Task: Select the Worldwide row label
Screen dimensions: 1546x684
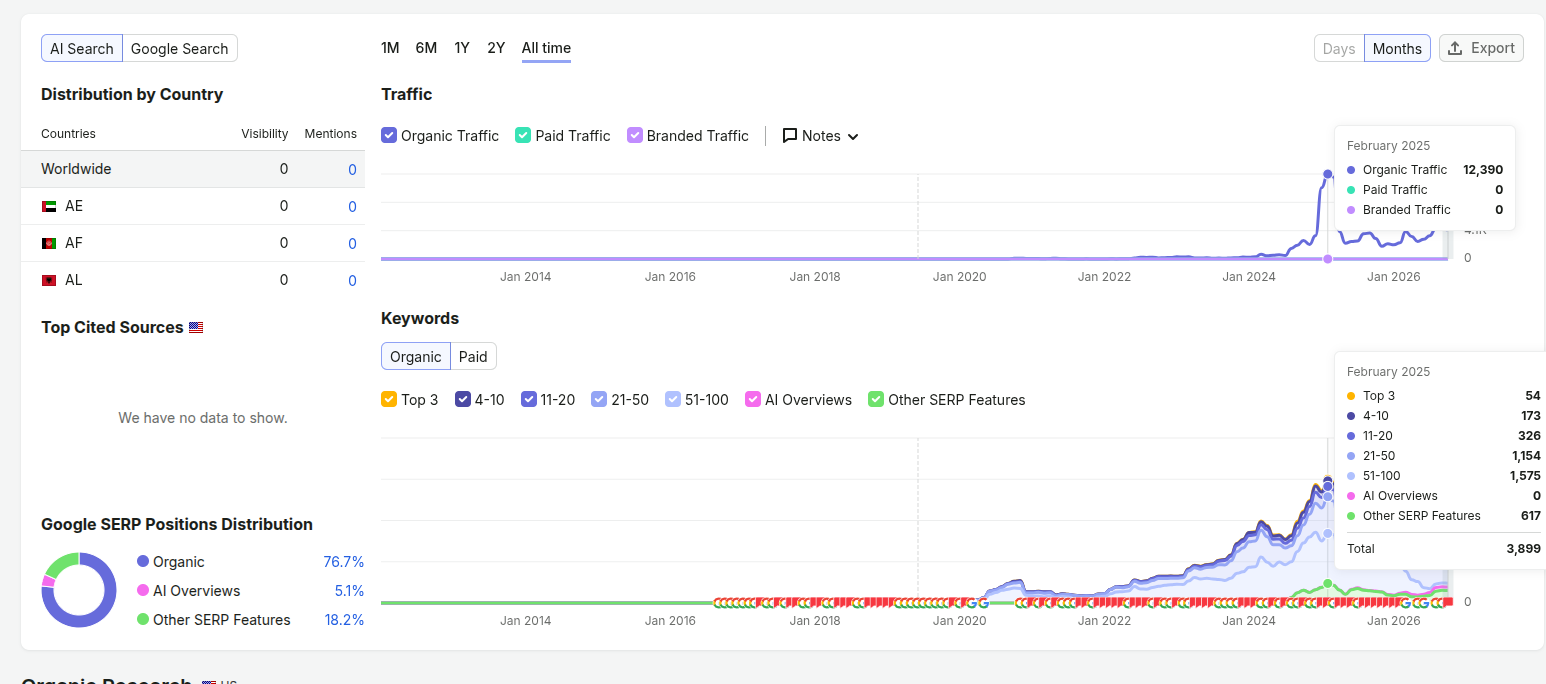Action: coord(76,169)
